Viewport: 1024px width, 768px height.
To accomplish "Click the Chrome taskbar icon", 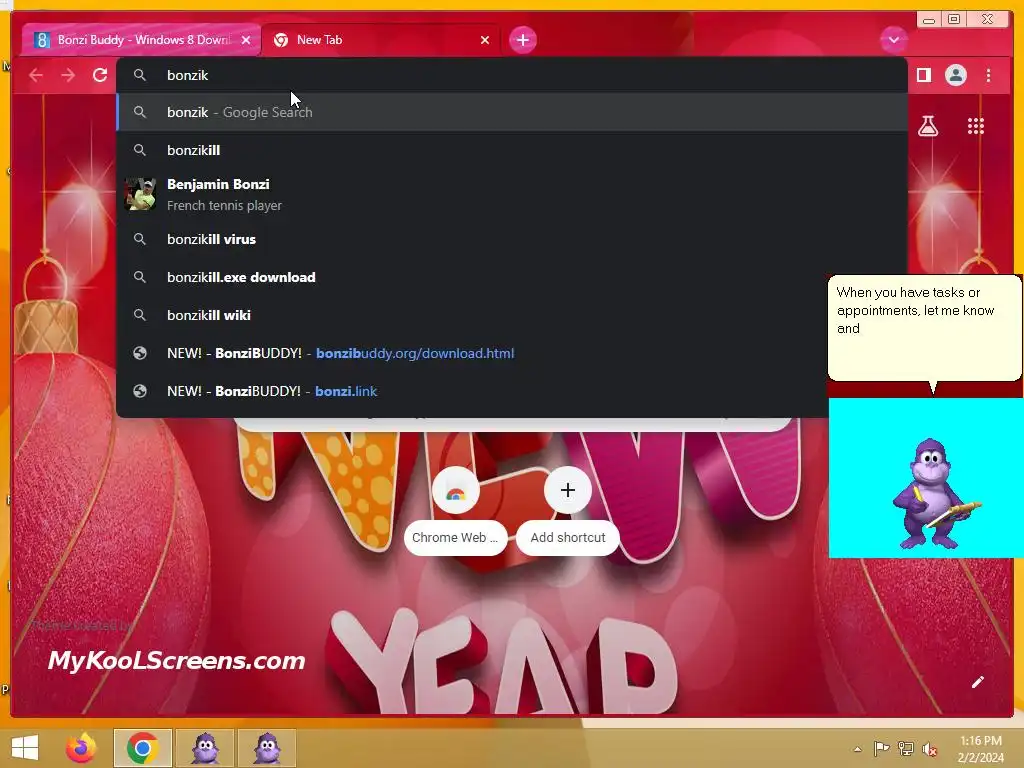I will point(143,748).
